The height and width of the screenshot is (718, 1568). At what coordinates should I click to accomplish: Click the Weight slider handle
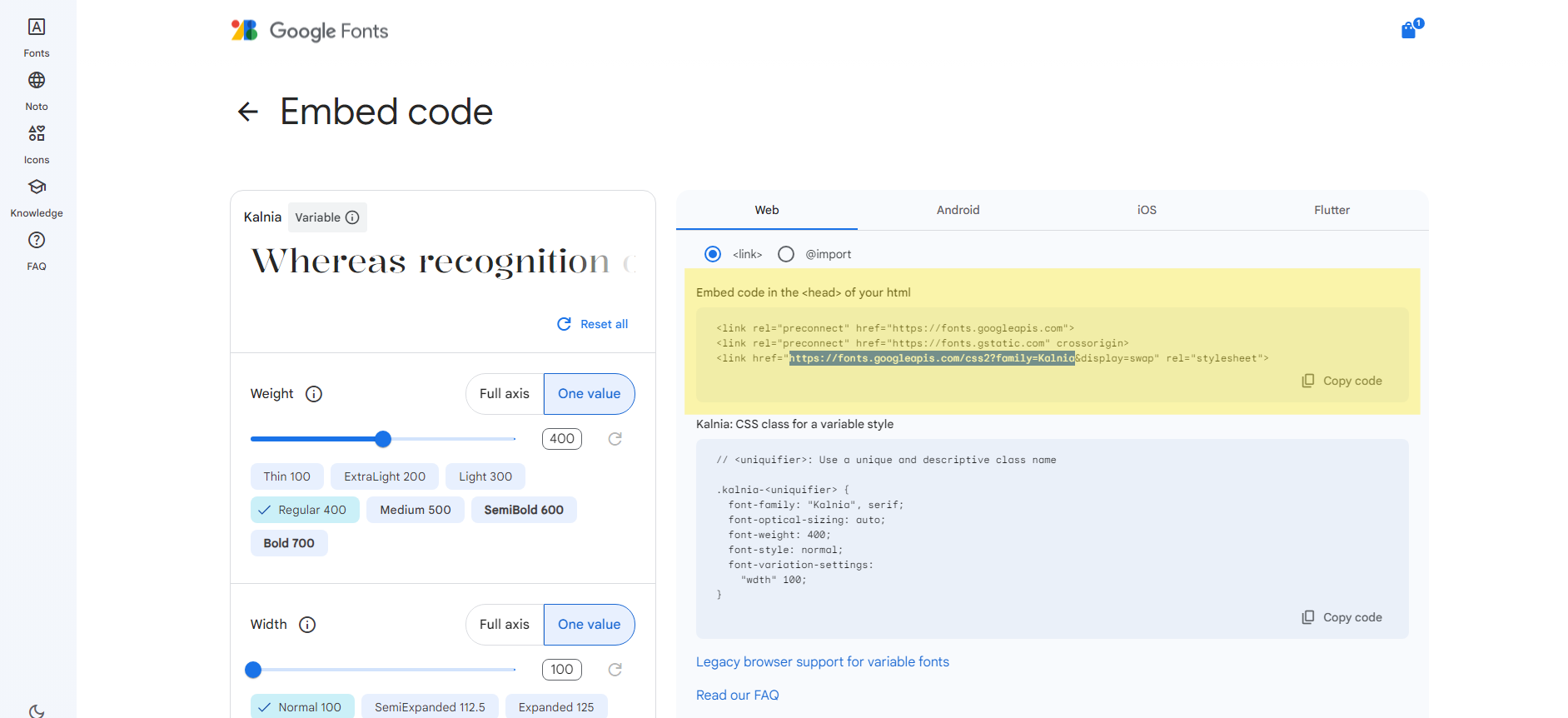(x=383, y=439)
